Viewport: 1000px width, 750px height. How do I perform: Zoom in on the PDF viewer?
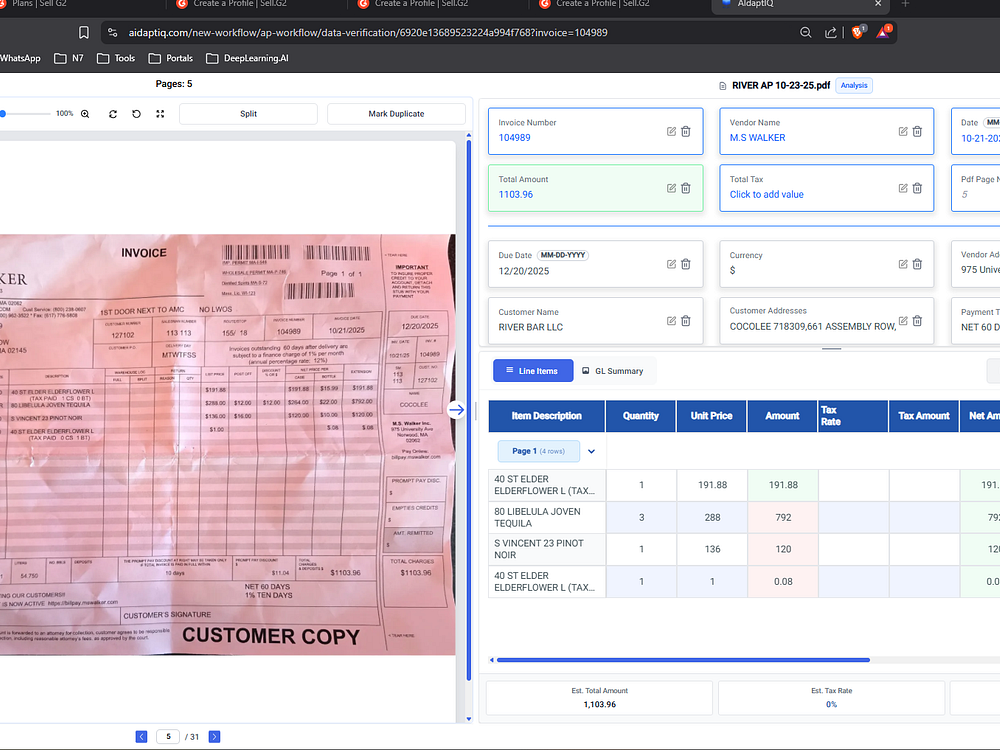click(x=85, y=114)
